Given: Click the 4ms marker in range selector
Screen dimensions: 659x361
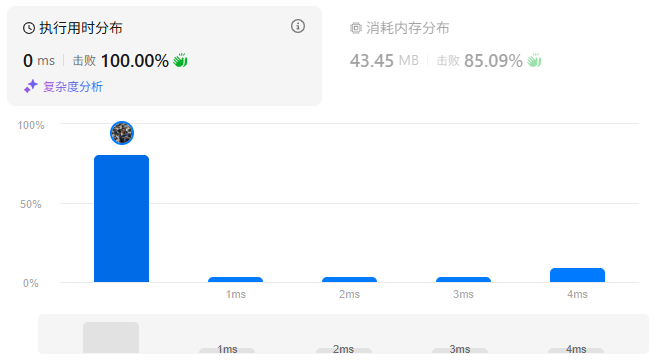Looking at the screenshot, I should [x=576, y=350].
